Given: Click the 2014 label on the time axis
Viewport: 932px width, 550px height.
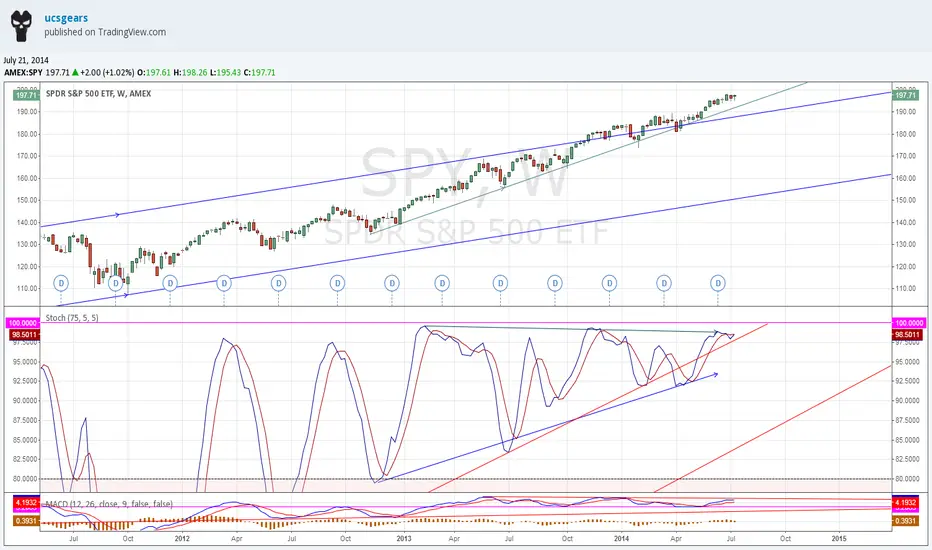Looking at the screenshot, I should (x=621, y=539).
